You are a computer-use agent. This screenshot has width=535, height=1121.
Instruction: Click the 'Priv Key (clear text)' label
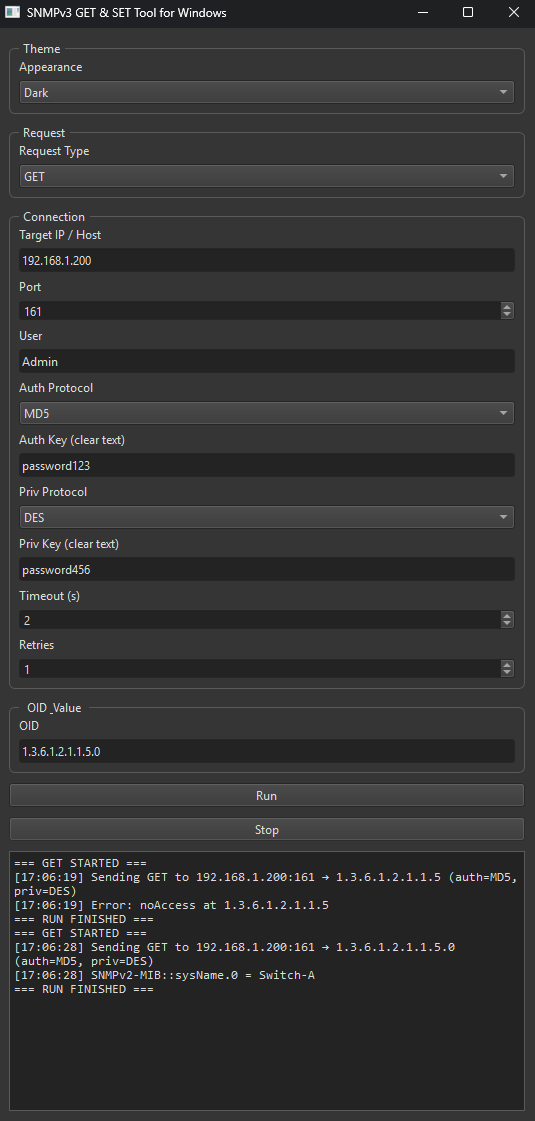pyautogui.click(x=69, y=544)
